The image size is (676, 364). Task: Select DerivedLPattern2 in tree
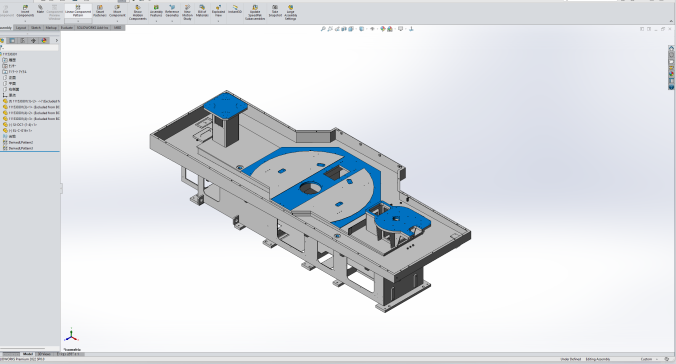(x=18, y=142)
